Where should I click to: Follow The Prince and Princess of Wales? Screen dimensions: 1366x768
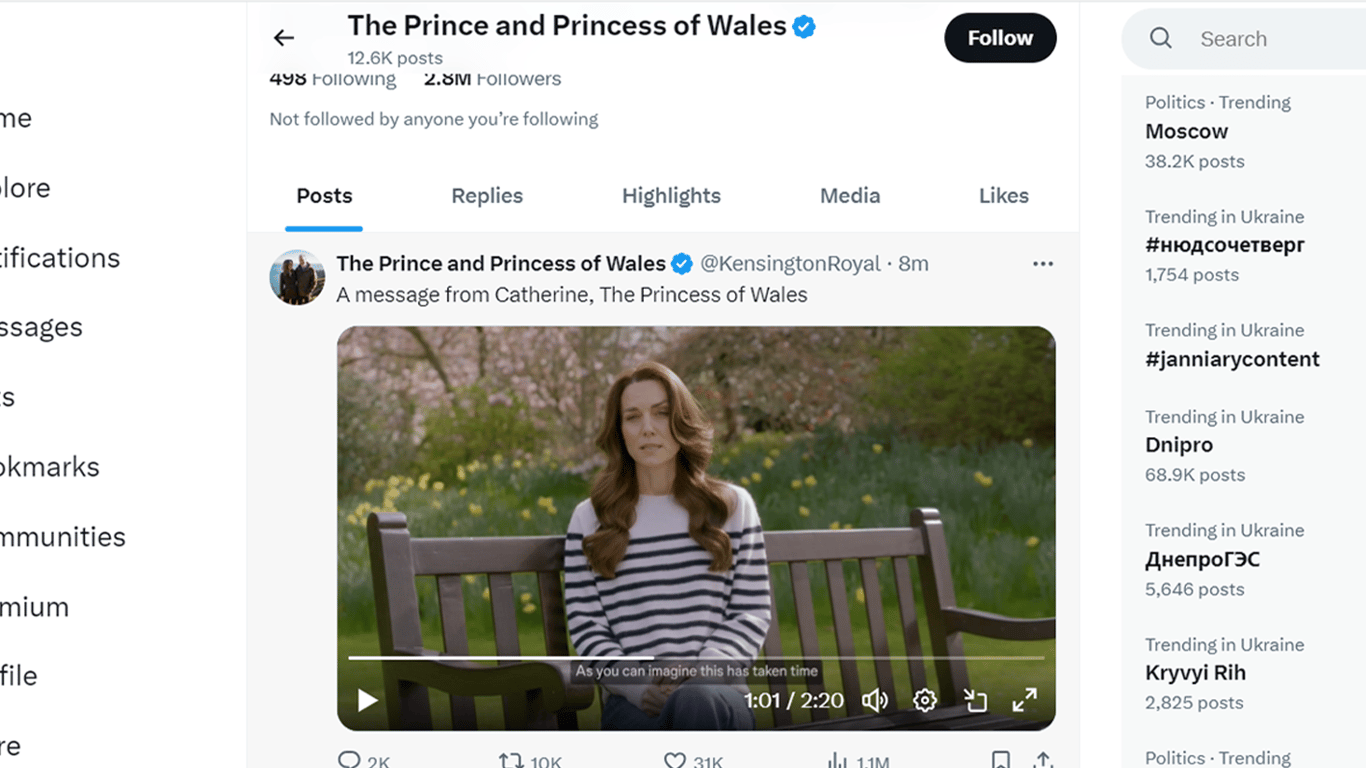1000,37
